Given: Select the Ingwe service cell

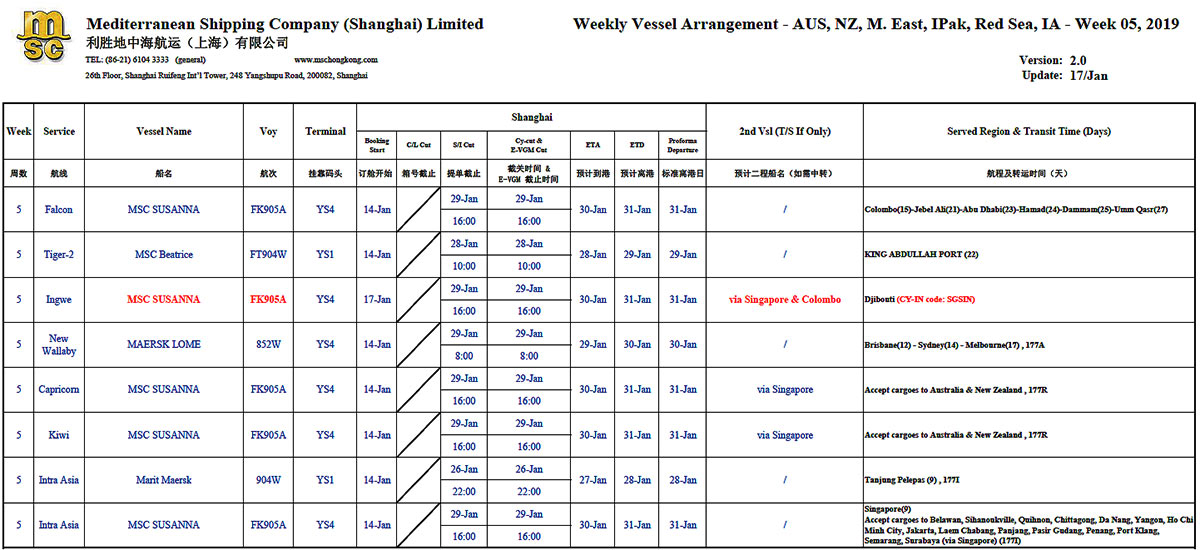Looking at the screenshot, I should (x=59, y=300).
